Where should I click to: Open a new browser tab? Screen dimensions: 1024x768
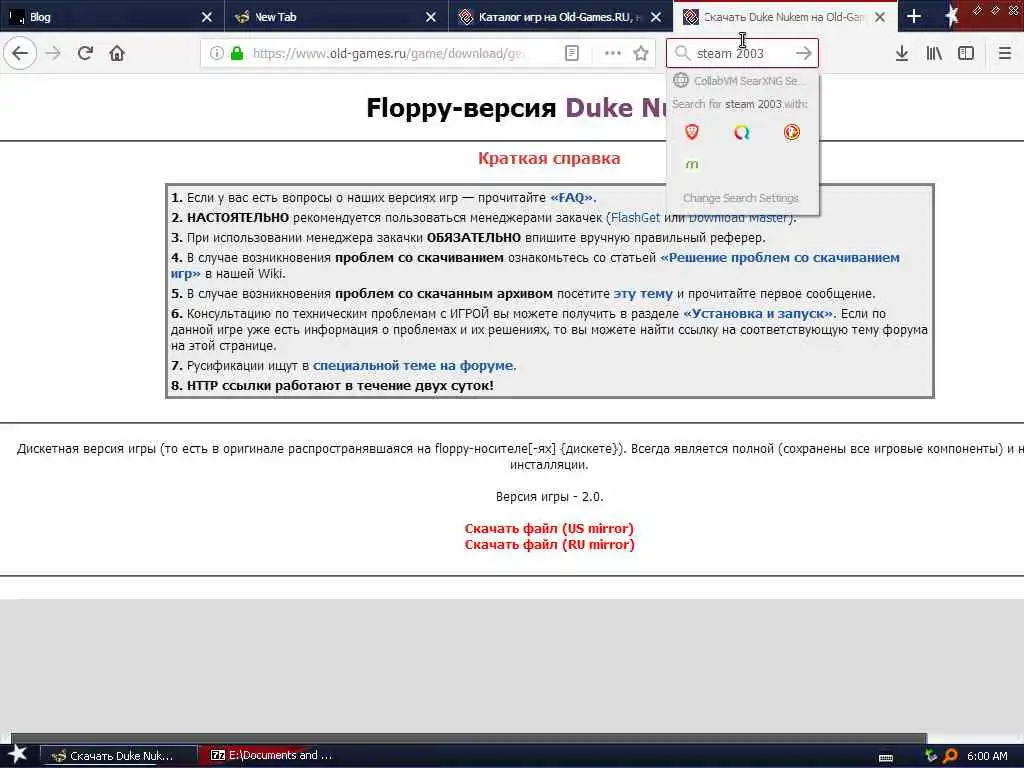tap(914, 16)
